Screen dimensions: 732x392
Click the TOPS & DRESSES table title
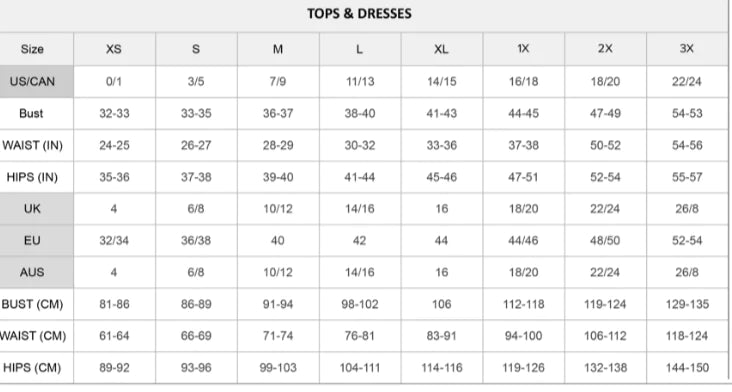359,14
